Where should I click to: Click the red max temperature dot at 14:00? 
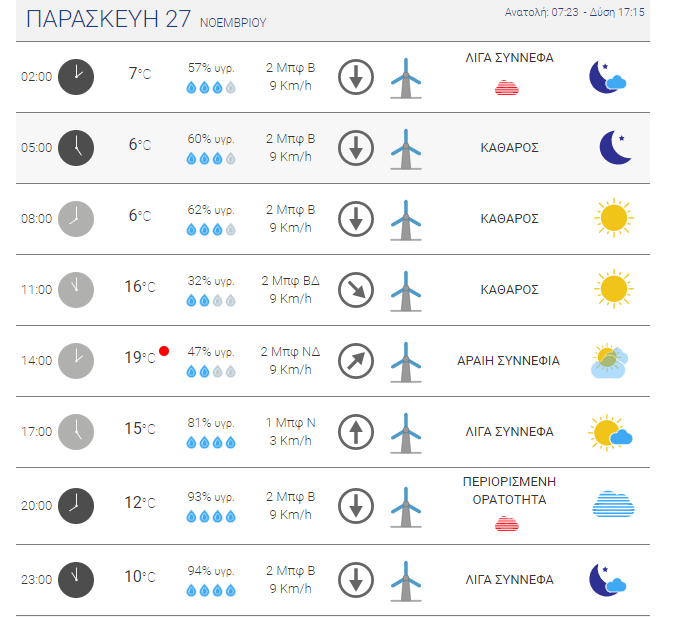pyautogui.click(x=164, y=351)
